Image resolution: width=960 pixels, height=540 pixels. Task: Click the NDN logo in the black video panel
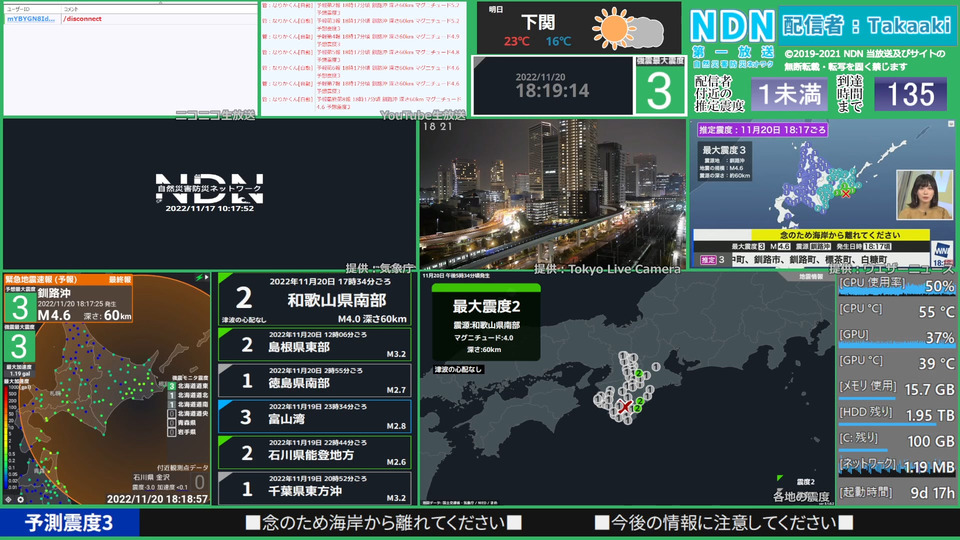(209, 189)
